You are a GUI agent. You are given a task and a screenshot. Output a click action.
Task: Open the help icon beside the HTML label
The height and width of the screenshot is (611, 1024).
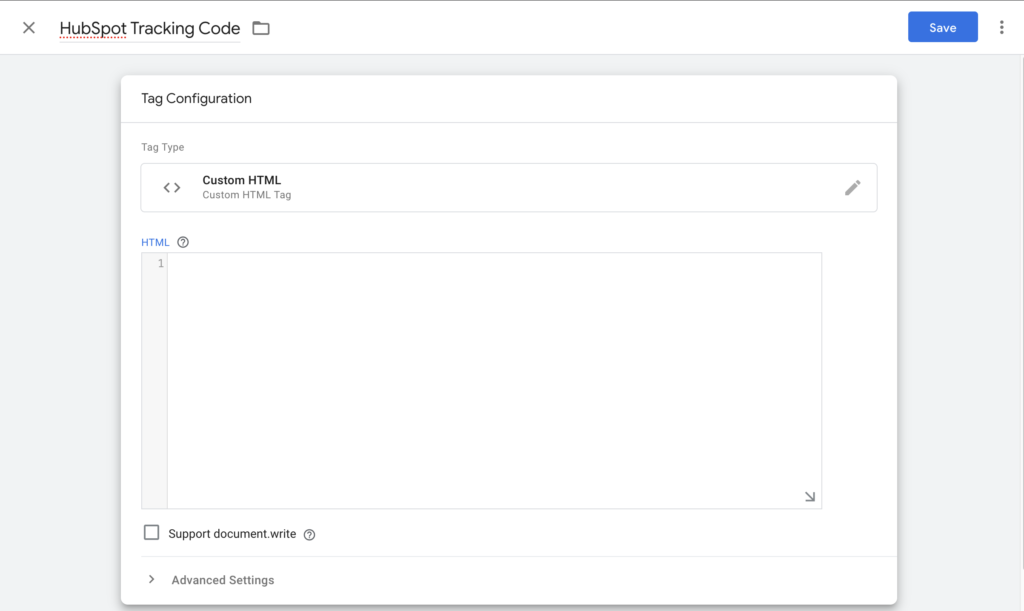(182, 241)
